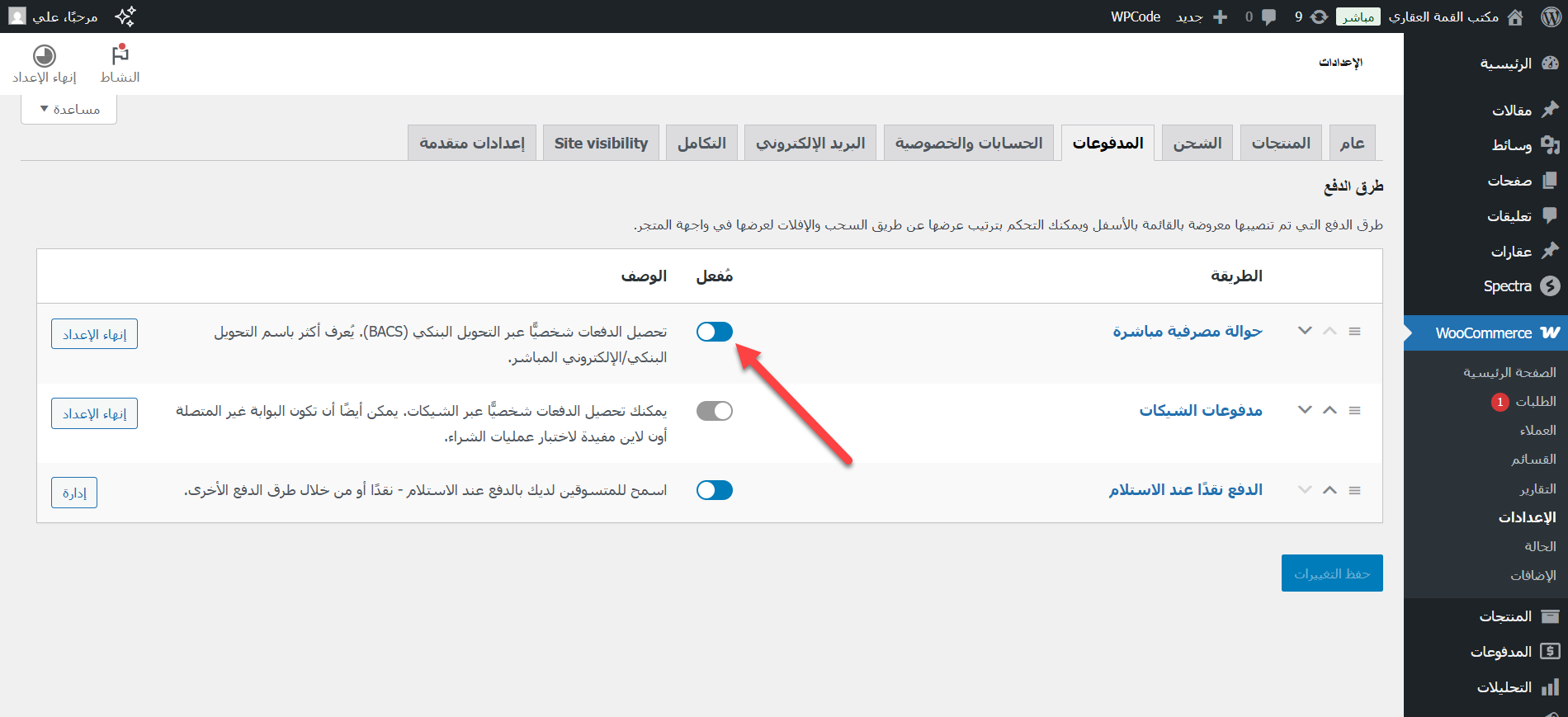Image resolution: width=1568 pixels, height=717 pixels.
Task: Move حوالة مصرفية مباشرة down with chevron
Action: (1305, 331)
